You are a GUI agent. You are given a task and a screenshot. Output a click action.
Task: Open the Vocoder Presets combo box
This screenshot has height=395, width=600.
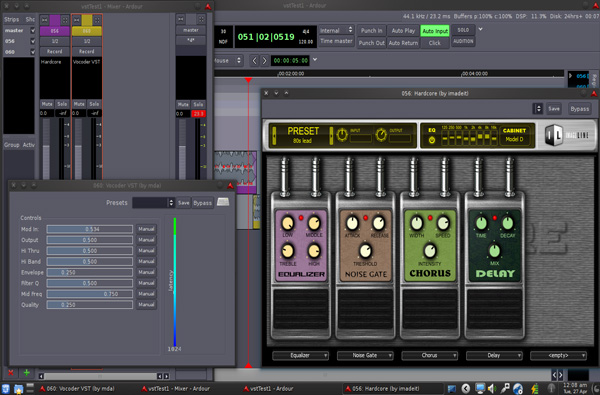click(x=153, y=203)
